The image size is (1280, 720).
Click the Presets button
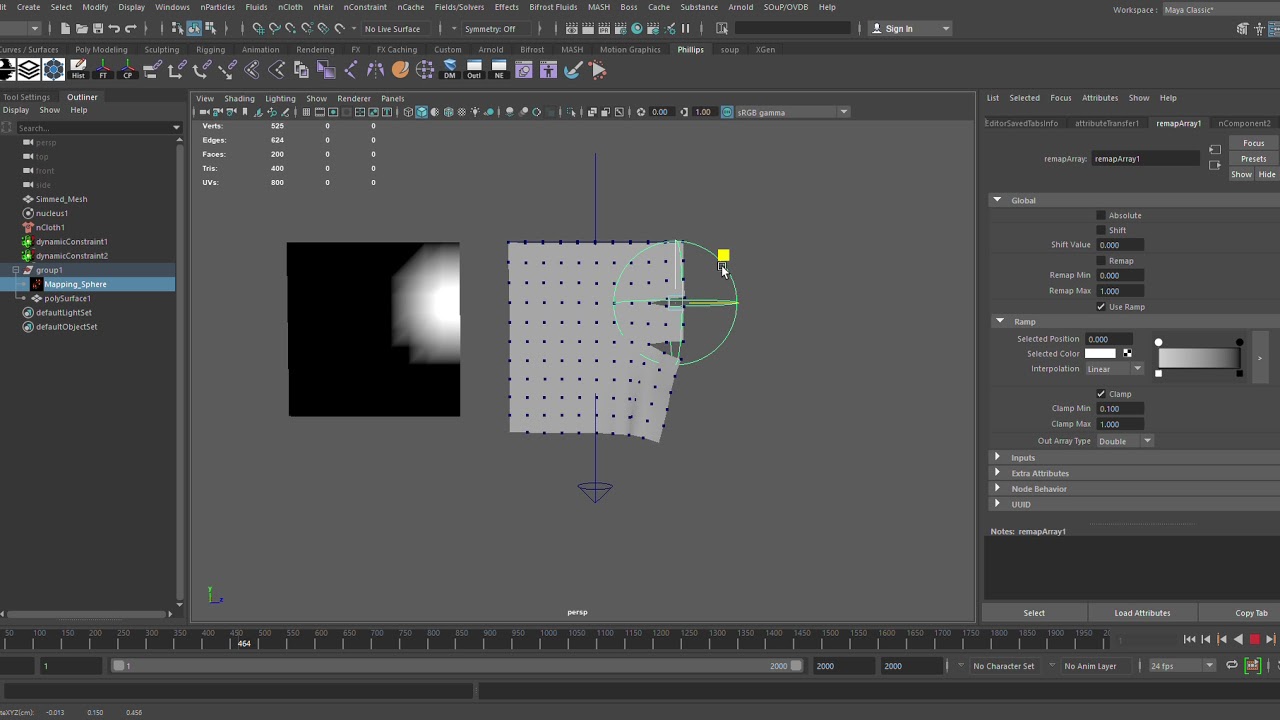point(1253,158)
